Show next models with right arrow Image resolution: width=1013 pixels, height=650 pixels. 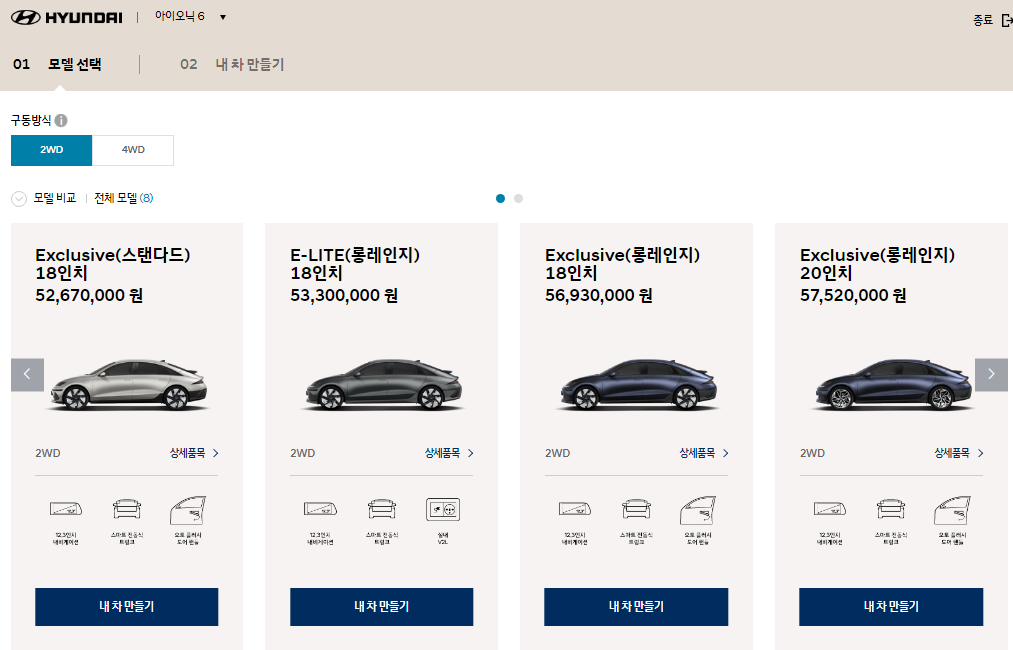991,374
